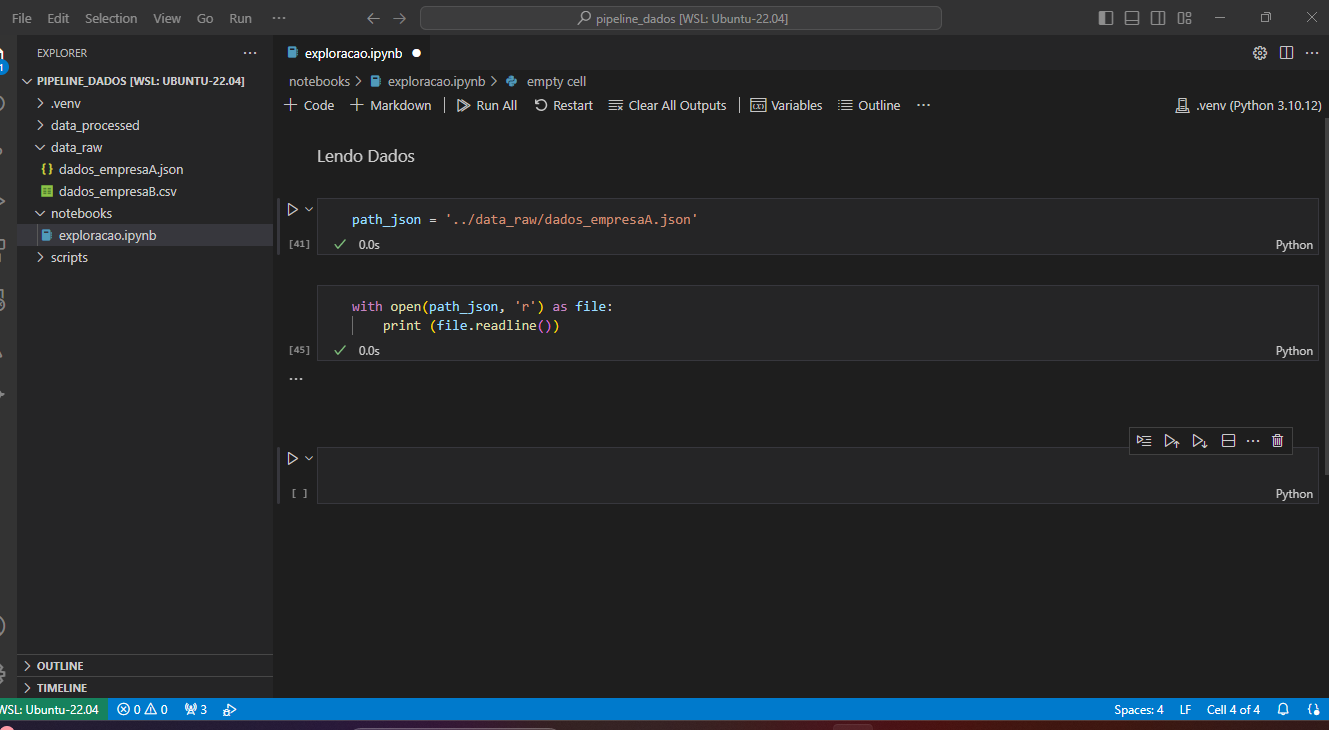This screenshot has width=1329, height=730.
Task: Open errors and warnings status item
Action: [142, 709]
